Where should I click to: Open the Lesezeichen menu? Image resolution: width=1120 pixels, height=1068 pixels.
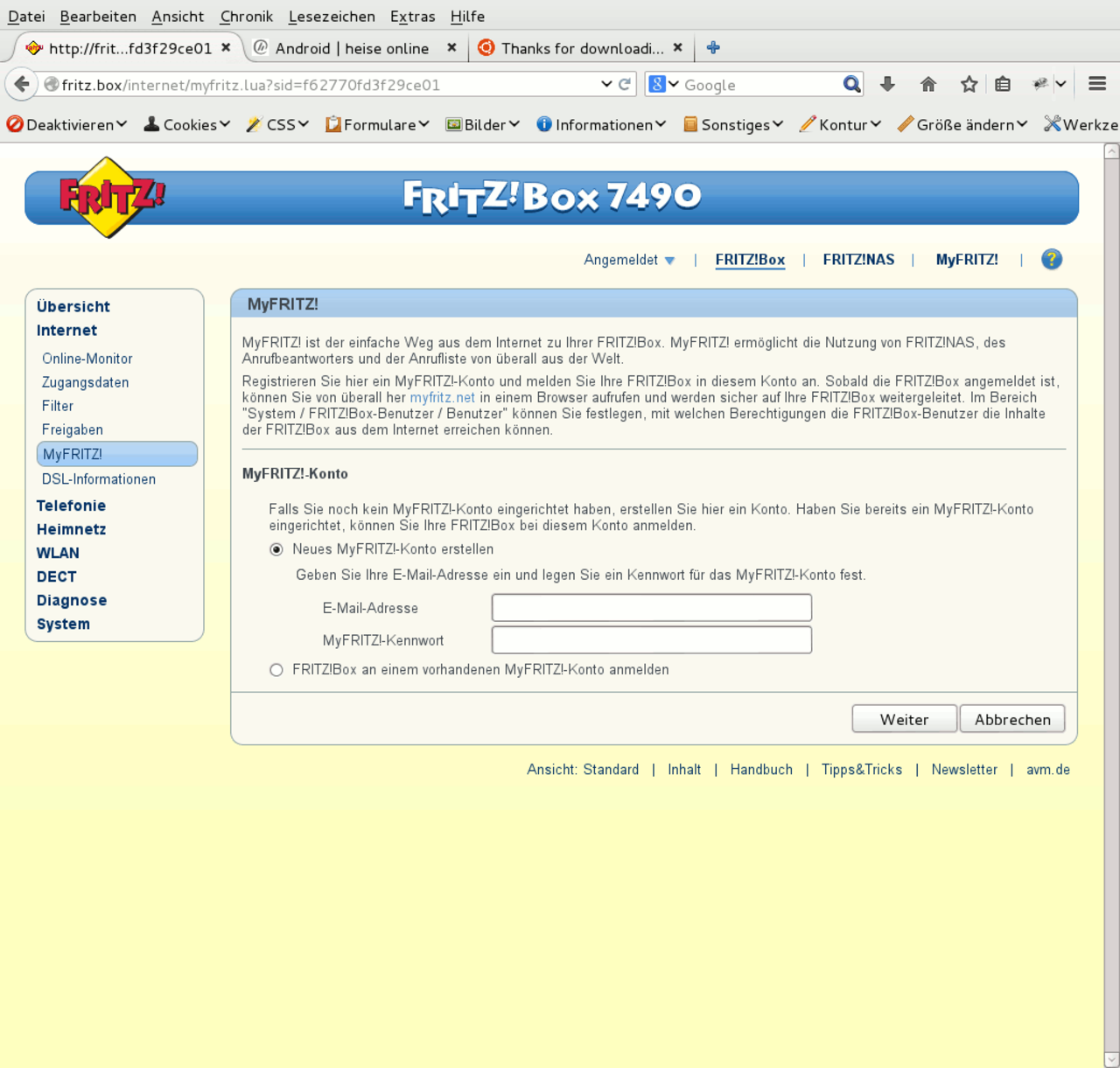pos(332,16)
